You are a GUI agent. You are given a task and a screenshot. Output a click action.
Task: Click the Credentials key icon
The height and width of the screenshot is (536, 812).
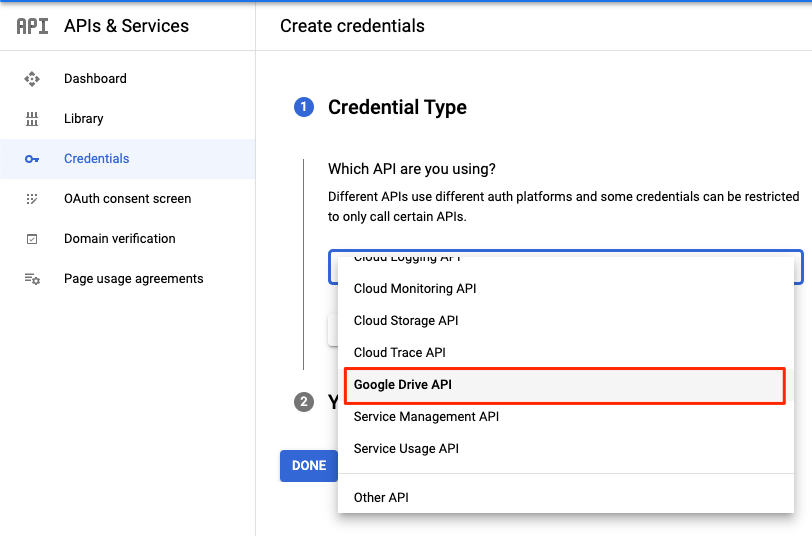pyautogui.click(x=32, y=159)
